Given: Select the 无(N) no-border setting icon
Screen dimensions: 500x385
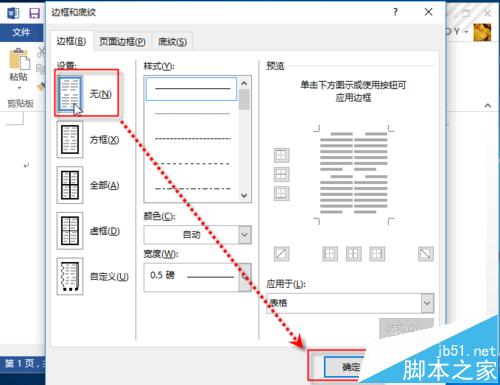Looking at the screenshot, I should pos(70,94).
